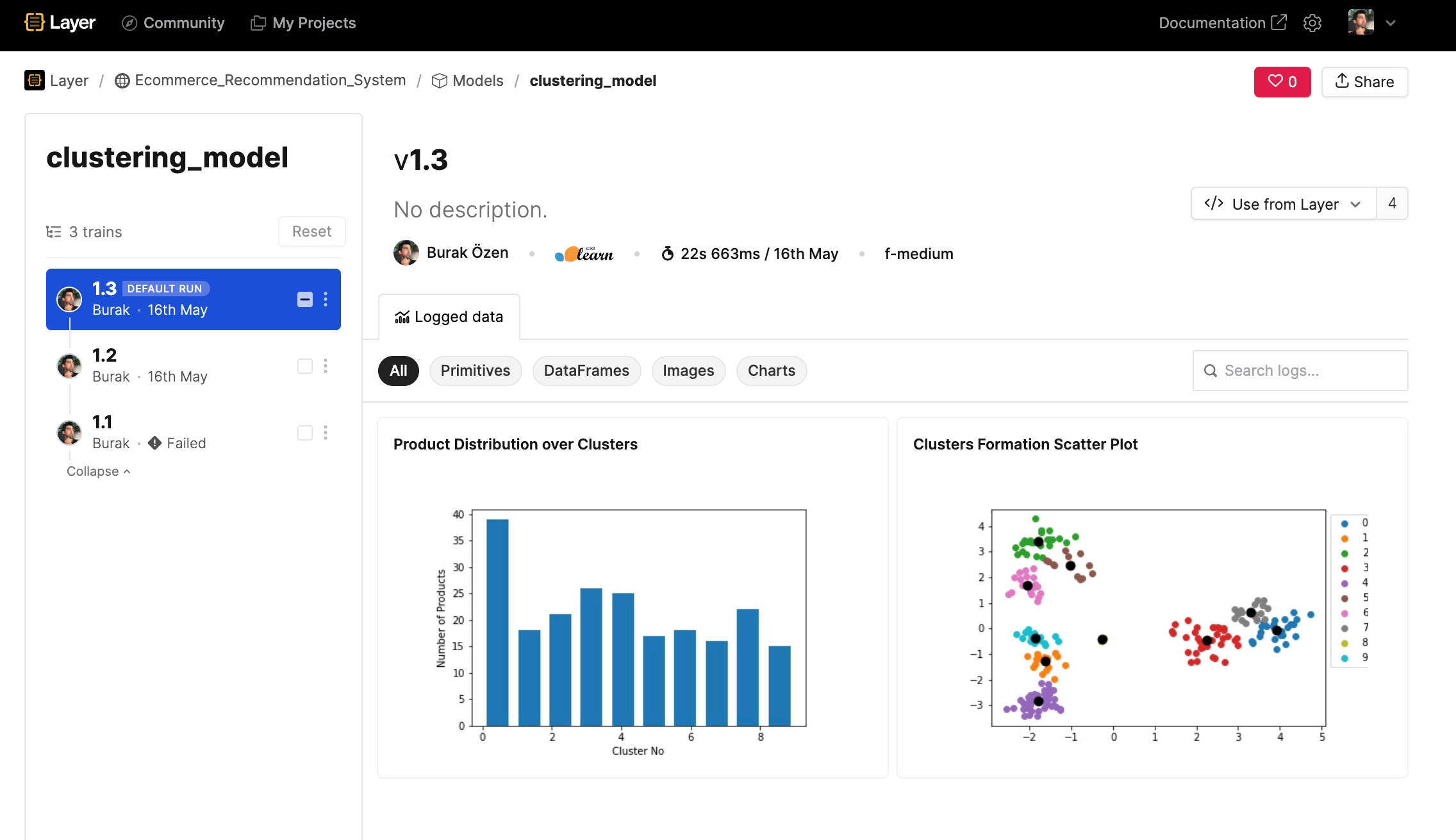1456x840 pixels.
Task: Open Documentation external link
Action: pyautogui.click(x=1222, y=23)
